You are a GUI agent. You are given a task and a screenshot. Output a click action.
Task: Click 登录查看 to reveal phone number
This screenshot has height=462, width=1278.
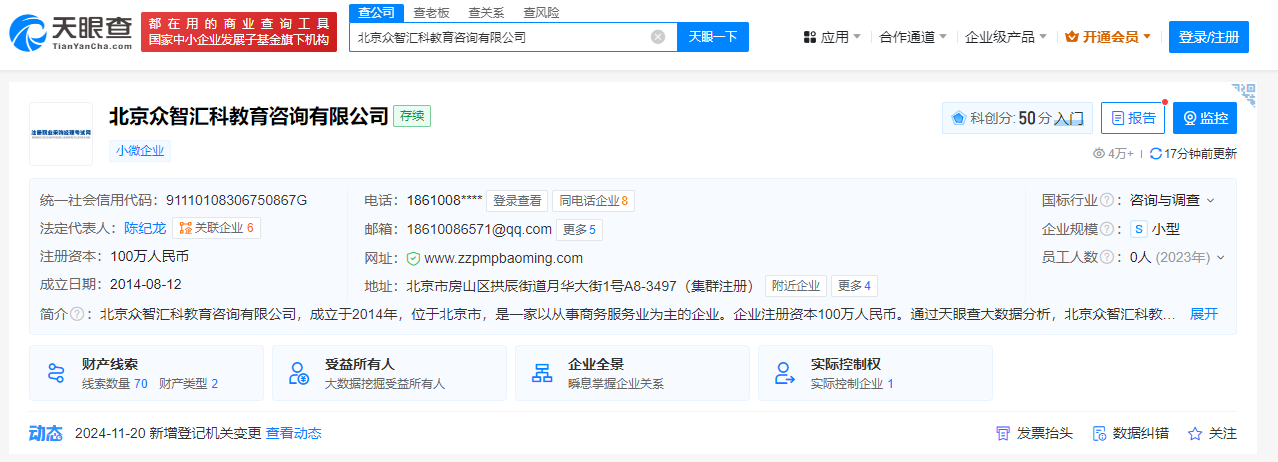(517, 200)
